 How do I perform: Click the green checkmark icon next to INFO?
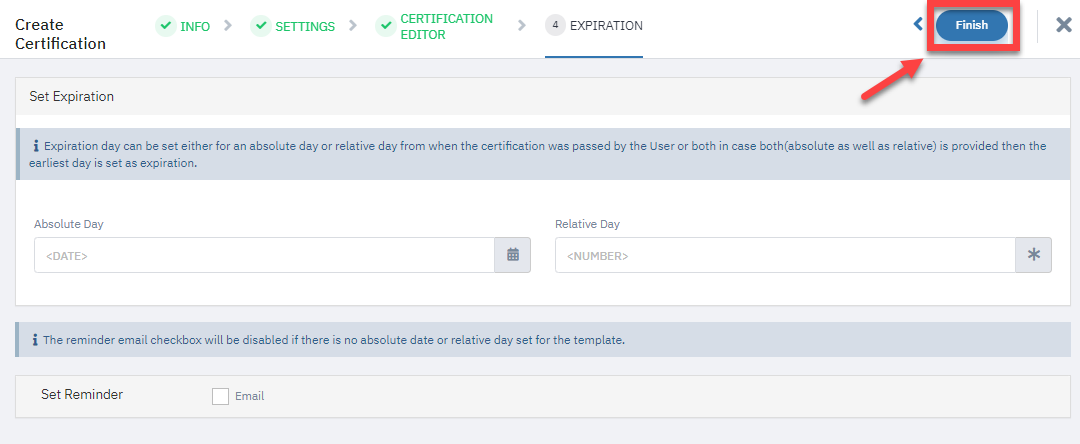coord(165,26)
